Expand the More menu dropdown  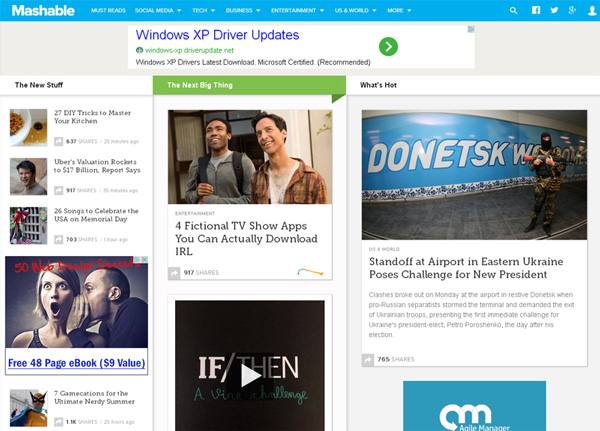tap(399, 10)
